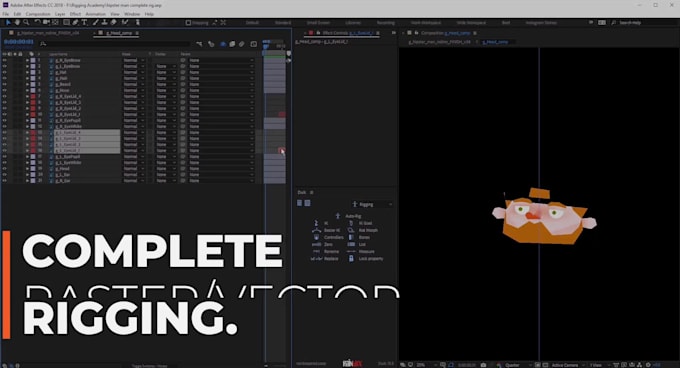Hide the g_L_Ear layer

(5, 175)
